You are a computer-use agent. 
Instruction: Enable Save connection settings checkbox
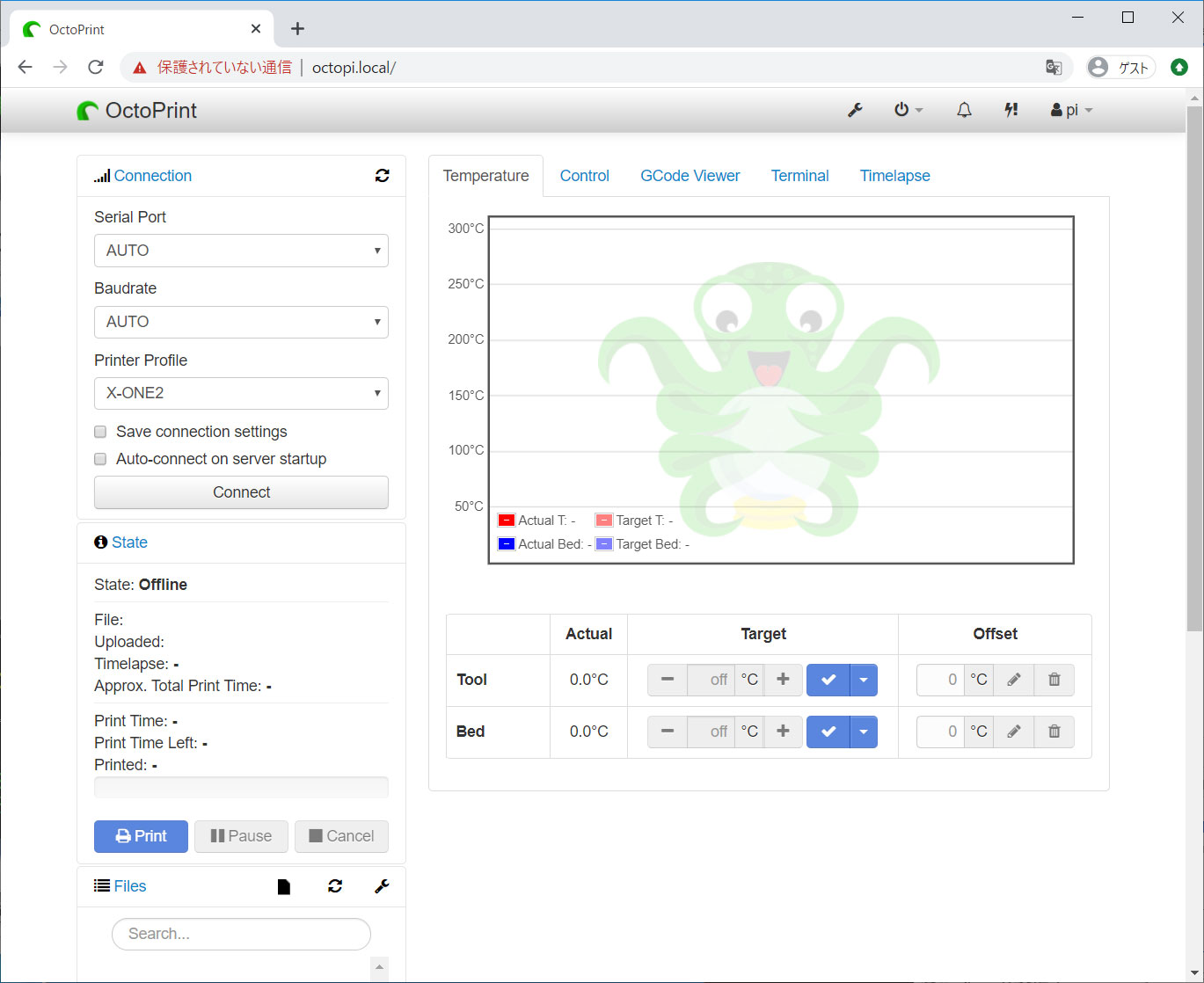point(100,432)
